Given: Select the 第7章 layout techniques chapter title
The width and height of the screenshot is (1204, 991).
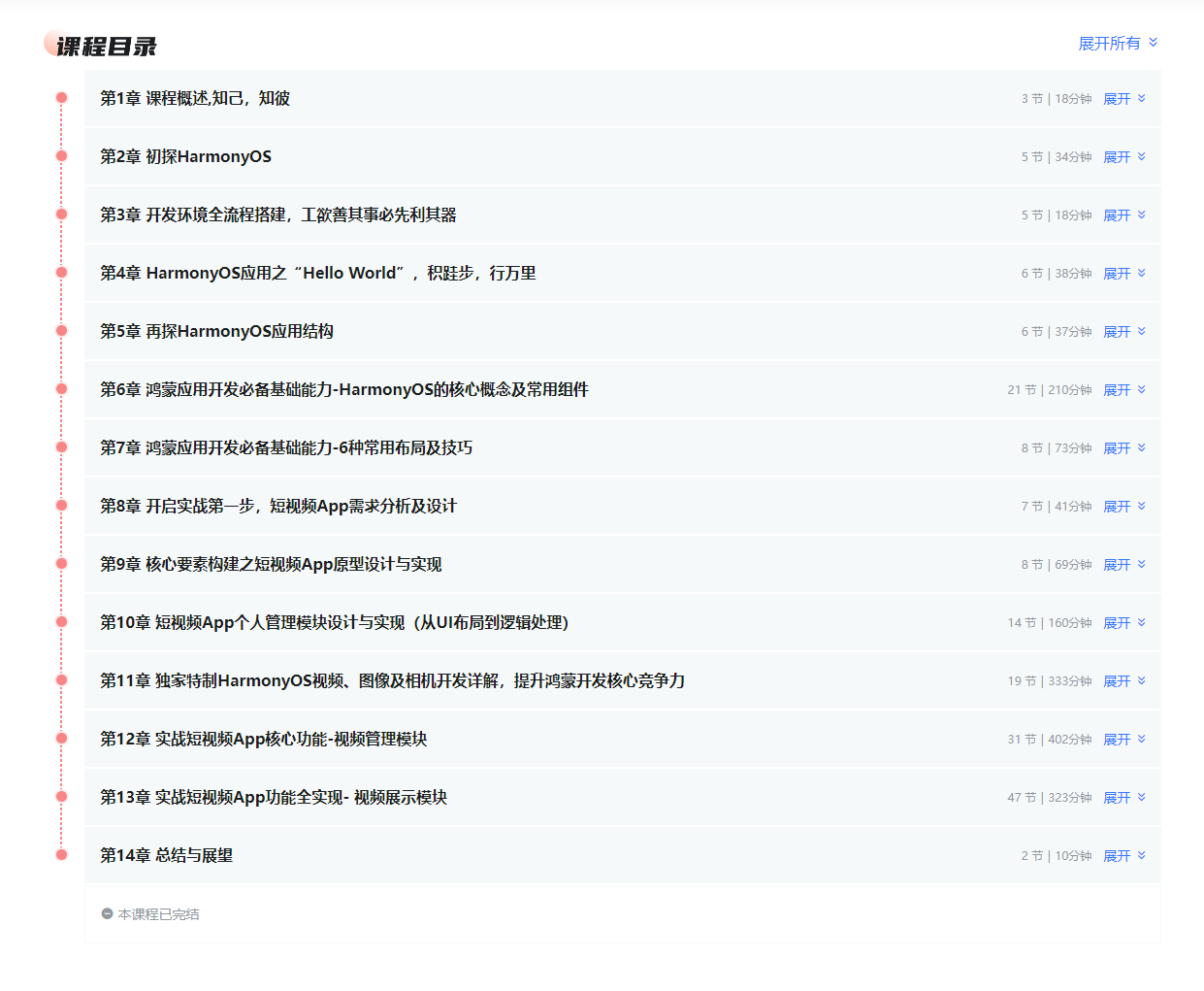Looking at the screenshot, I should point(286,448).
